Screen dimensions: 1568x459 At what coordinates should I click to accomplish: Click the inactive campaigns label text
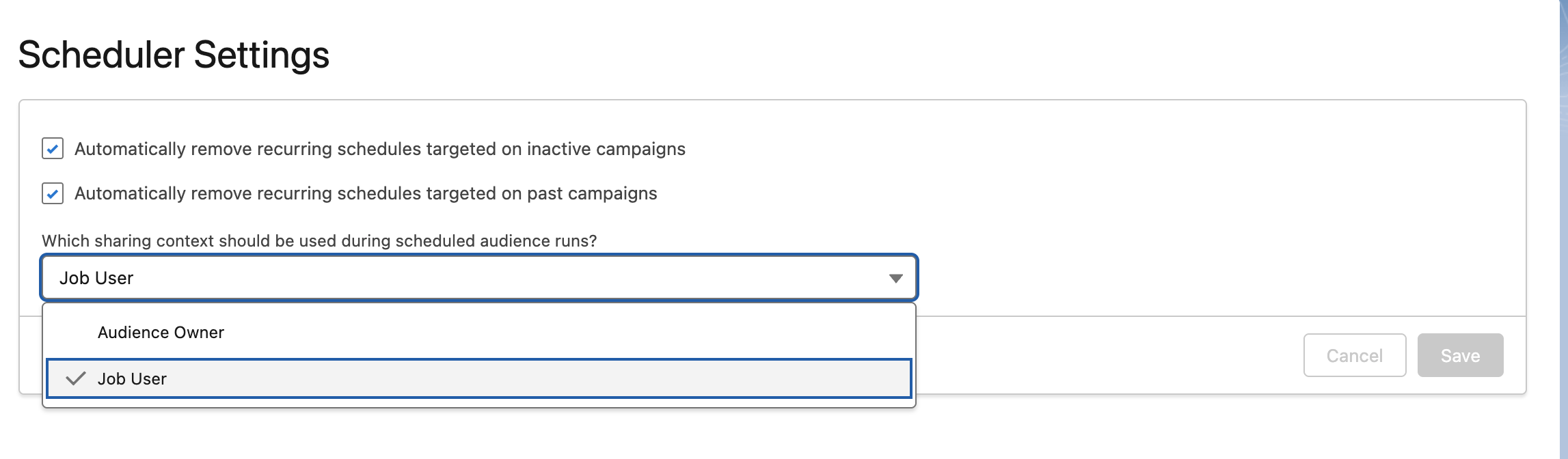(x=379, y=149)
